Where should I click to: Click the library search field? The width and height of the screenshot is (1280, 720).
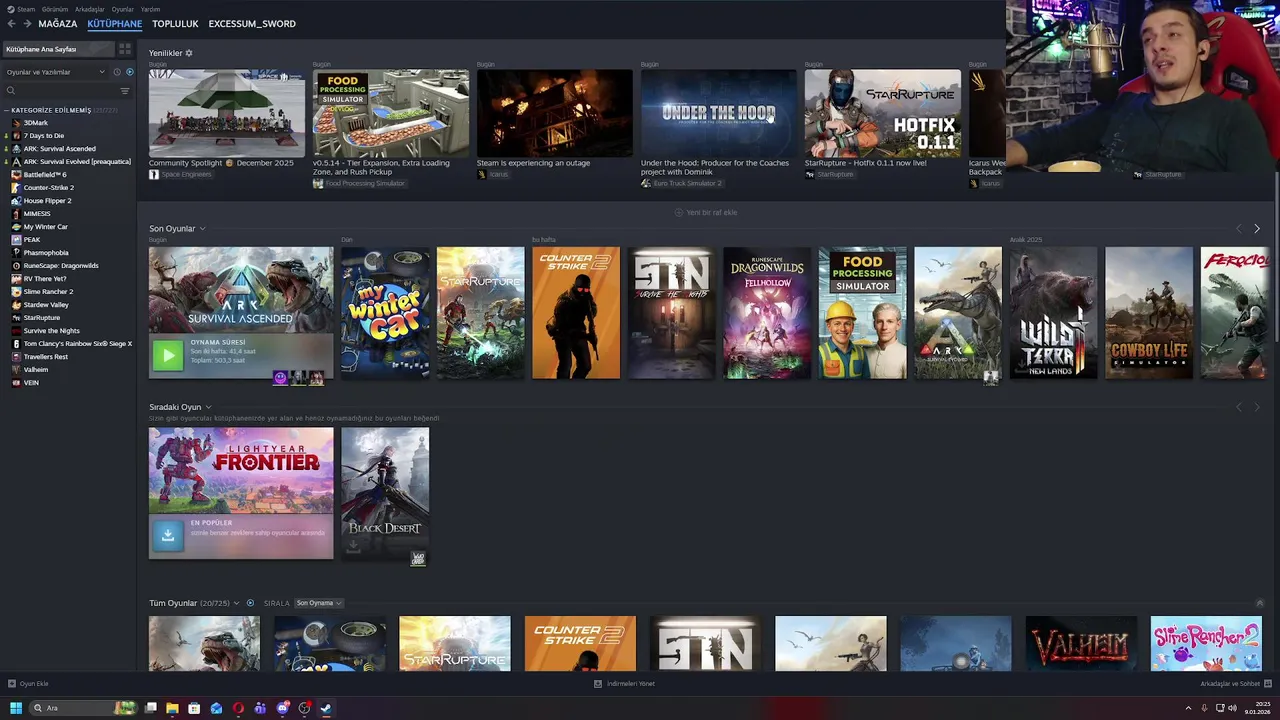[60, 91]
